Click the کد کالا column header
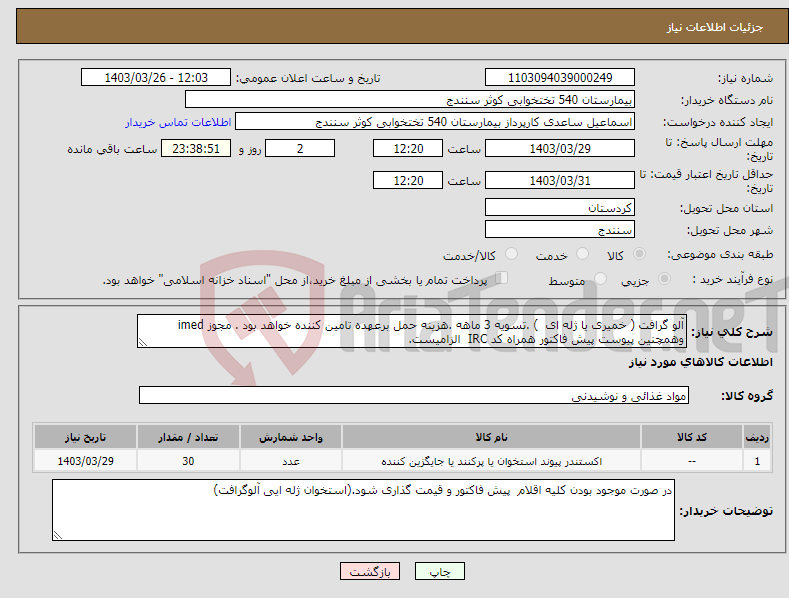This screenshot has width=789, height=598. [692, 437]
